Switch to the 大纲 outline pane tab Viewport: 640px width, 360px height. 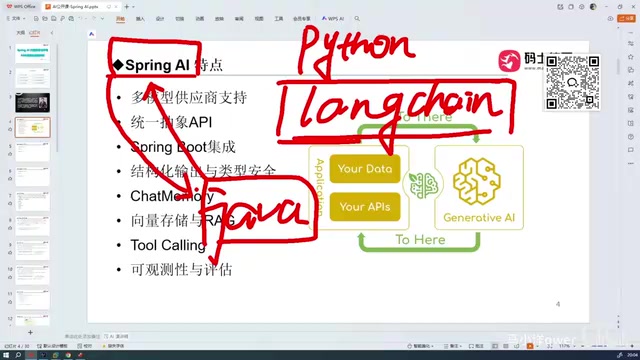(20, 33)
